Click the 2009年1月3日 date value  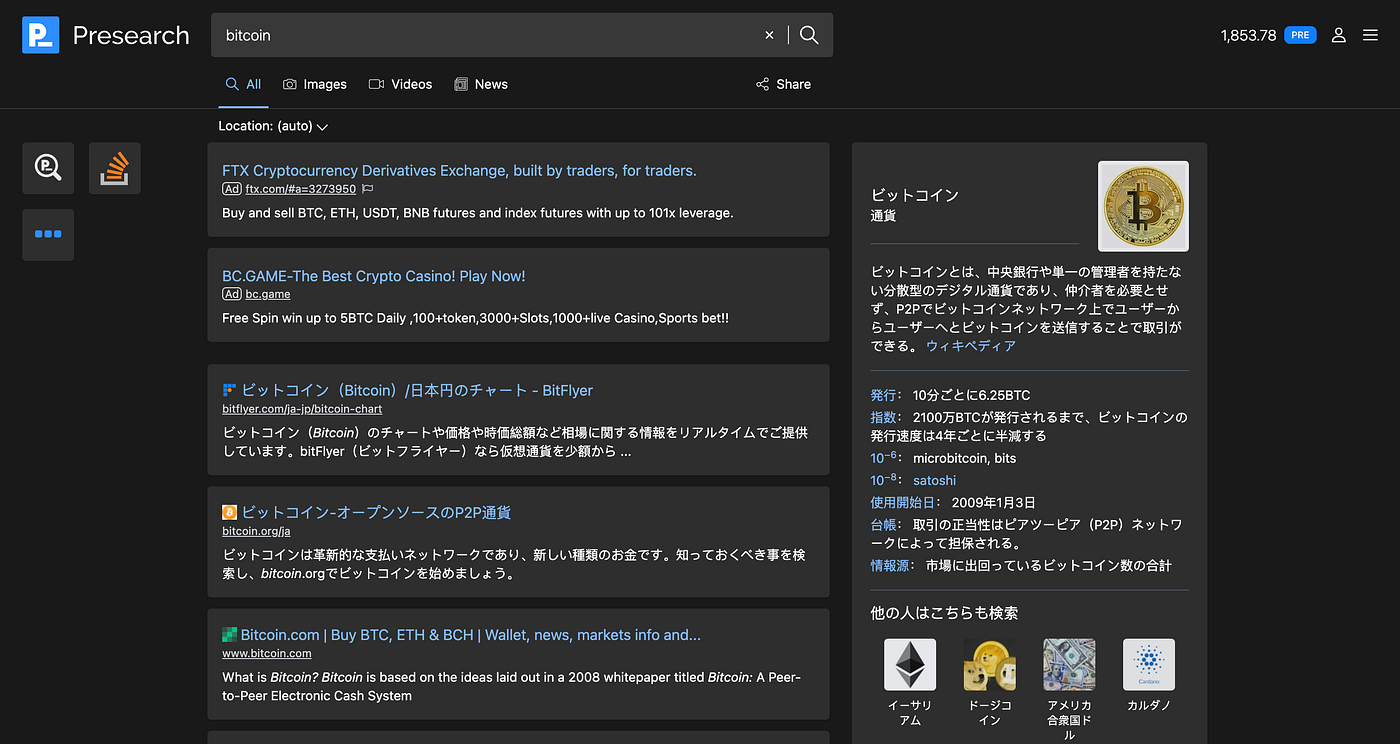coord(994,502)
